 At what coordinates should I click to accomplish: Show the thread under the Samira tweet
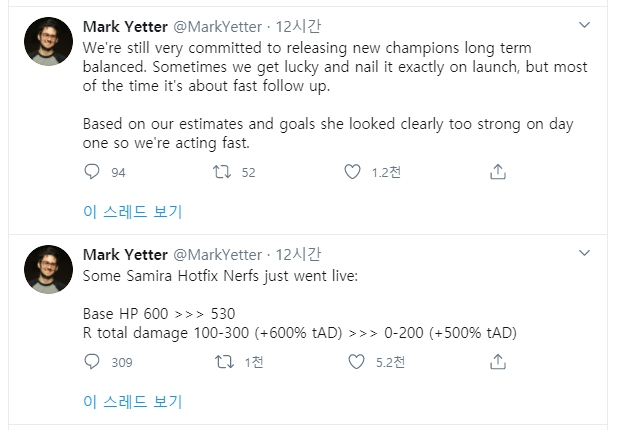pyautogui.click(x=132, y=402)
